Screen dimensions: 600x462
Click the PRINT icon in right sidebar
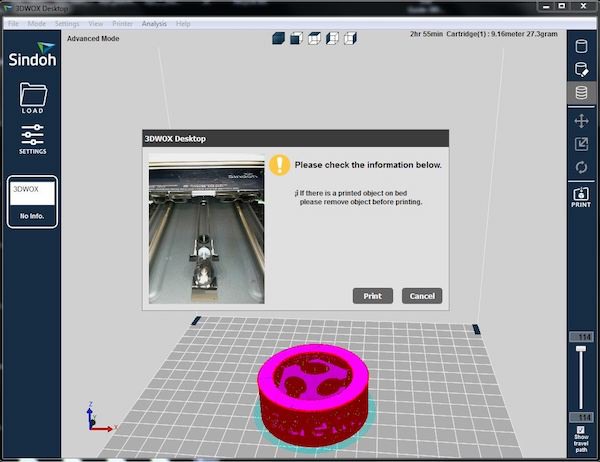(581, 197)
